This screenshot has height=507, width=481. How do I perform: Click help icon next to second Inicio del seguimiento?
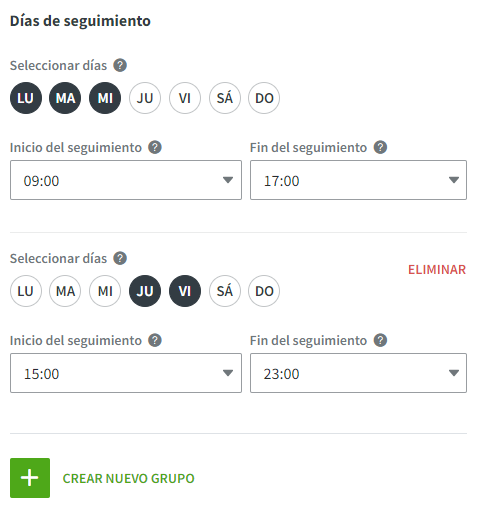point(155,340)
